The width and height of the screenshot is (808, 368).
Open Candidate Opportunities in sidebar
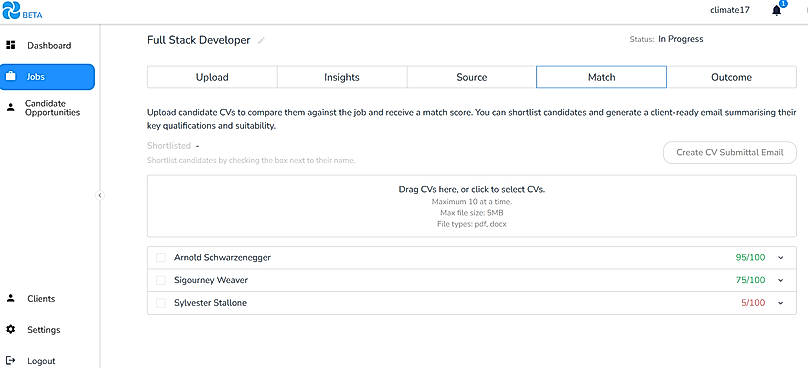pos(53,108)
